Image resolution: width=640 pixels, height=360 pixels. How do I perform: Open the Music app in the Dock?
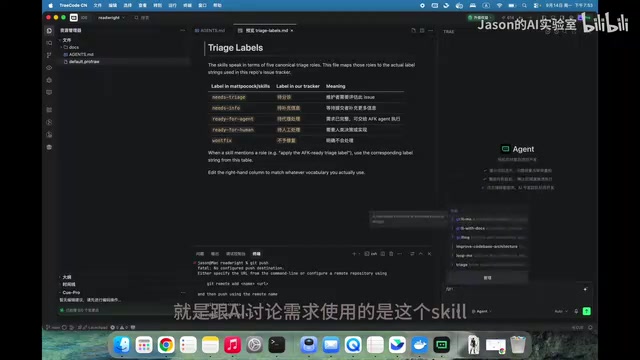[x=232, y=345]
